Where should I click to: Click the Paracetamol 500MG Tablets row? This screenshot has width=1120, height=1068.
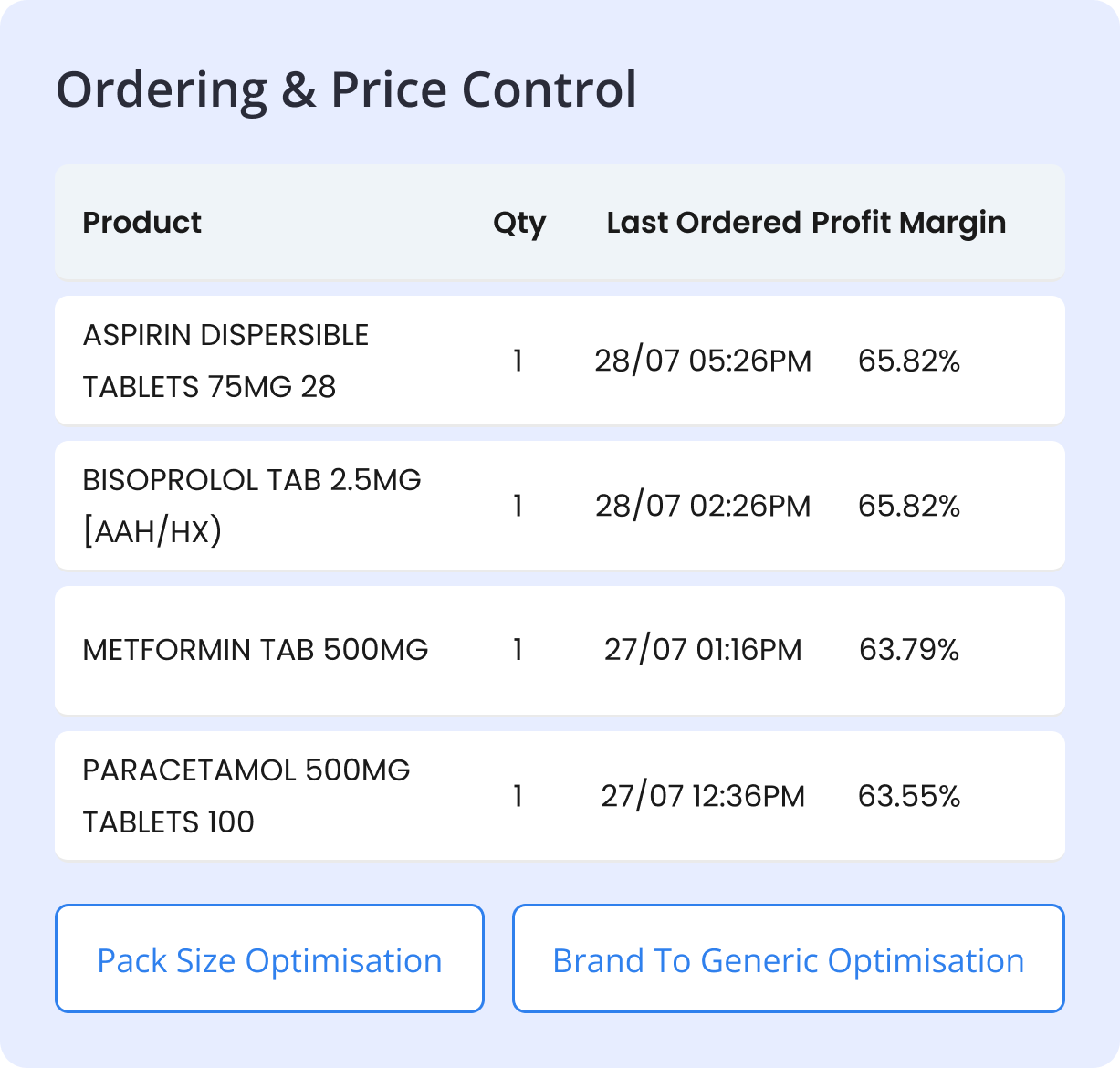[246, 796]
